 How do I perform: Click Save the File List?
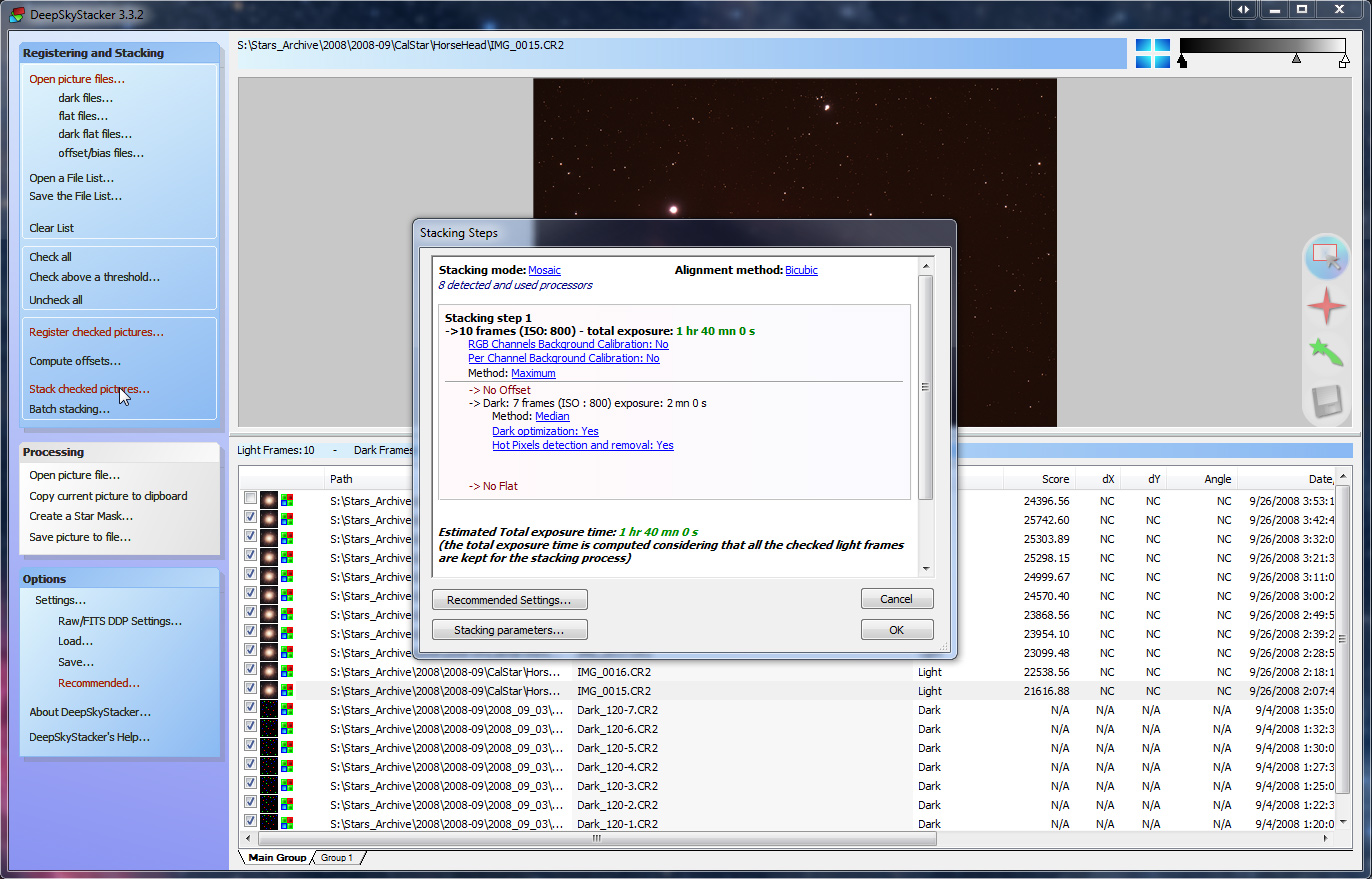[x=75, y=196]
